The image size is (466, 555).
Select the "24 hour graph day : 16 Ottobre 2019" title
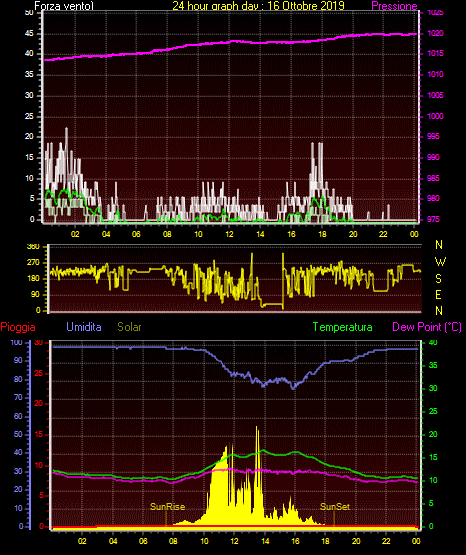tap(258, 6)
